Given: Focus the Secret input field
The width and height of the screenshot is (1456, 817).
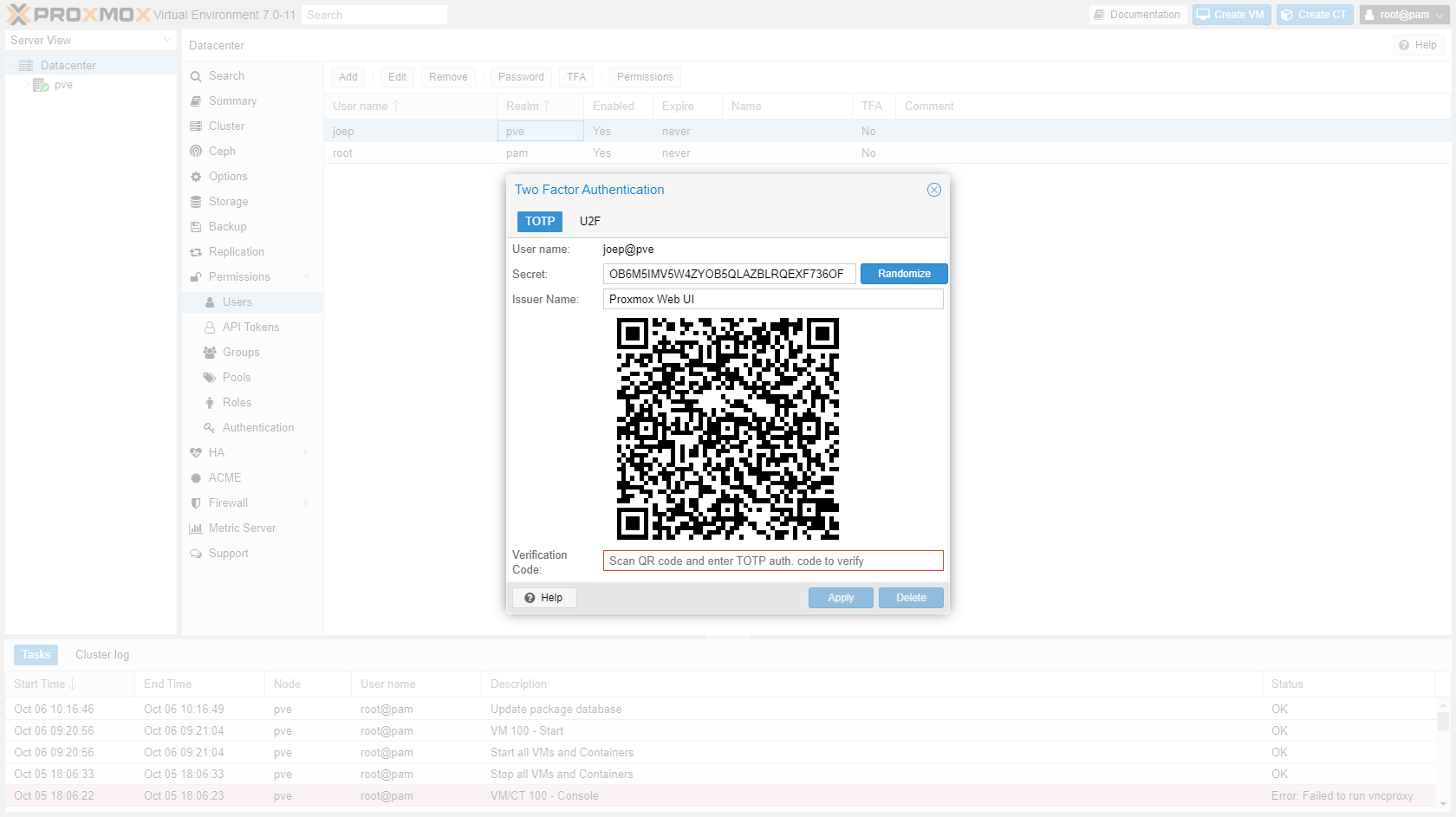Looking at the screenshot, I should [x=730, y=274].
